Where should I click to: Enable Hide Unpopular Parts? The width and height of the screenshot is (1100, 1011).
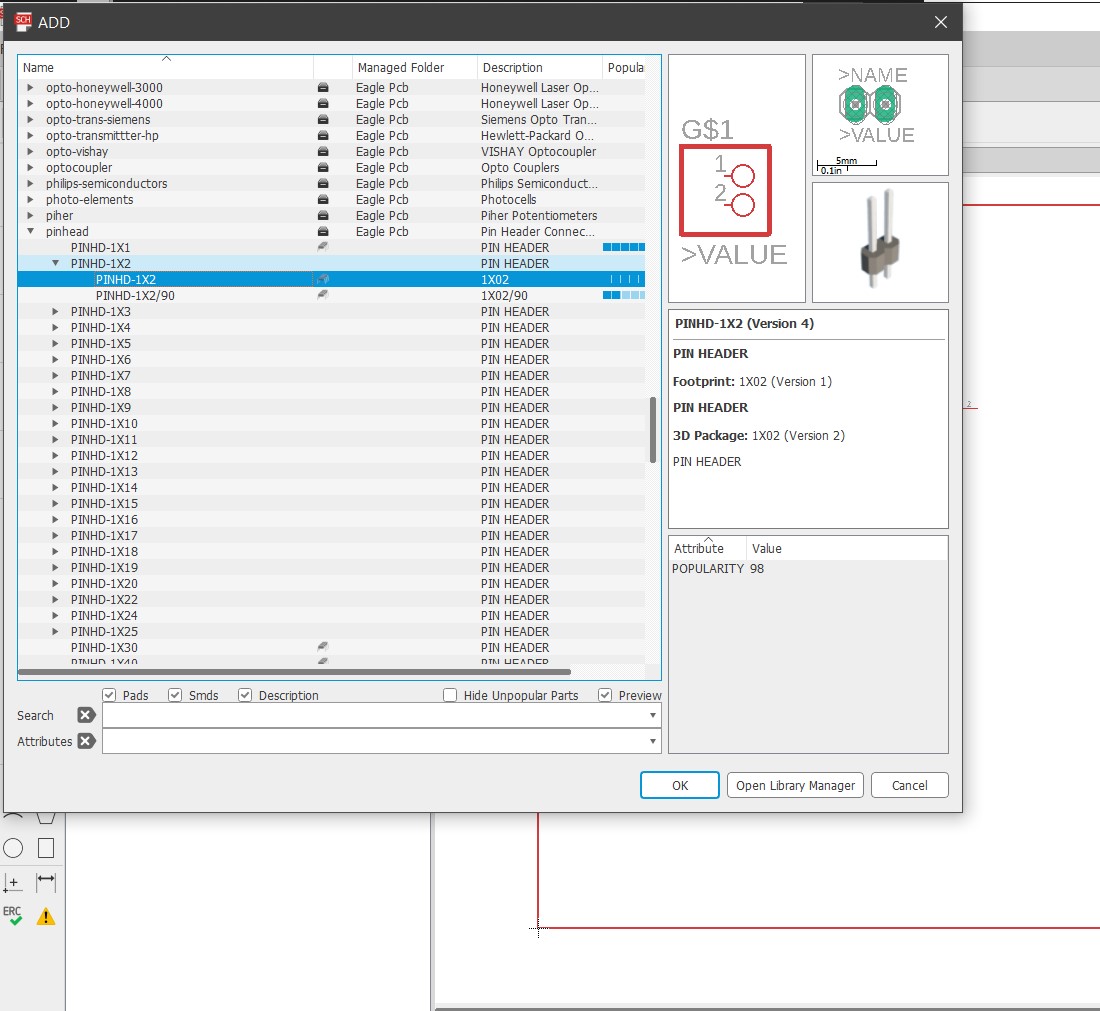pos(450,695)
